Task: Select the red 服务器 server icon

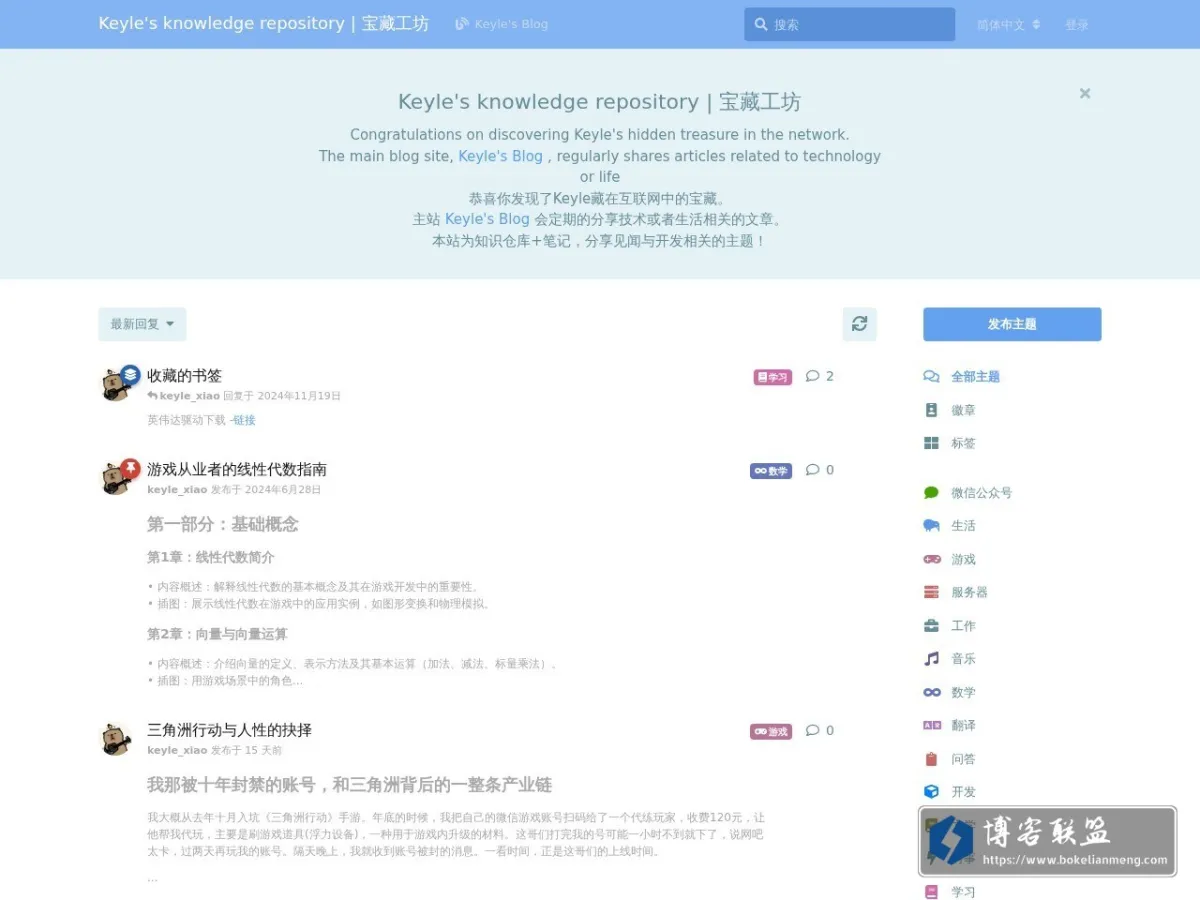Action: click(931, 592)
